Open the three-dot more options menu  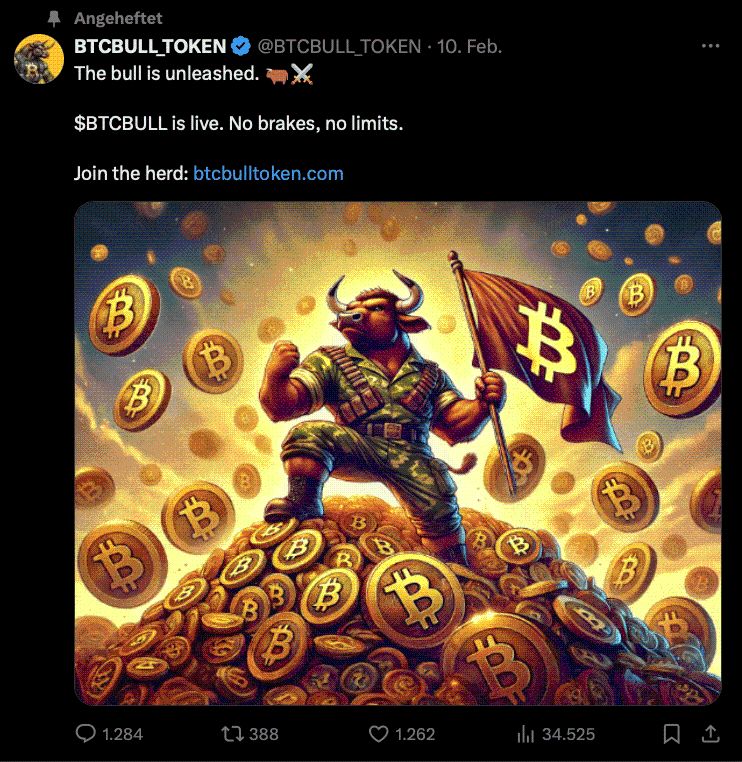[x=710, y=46]
